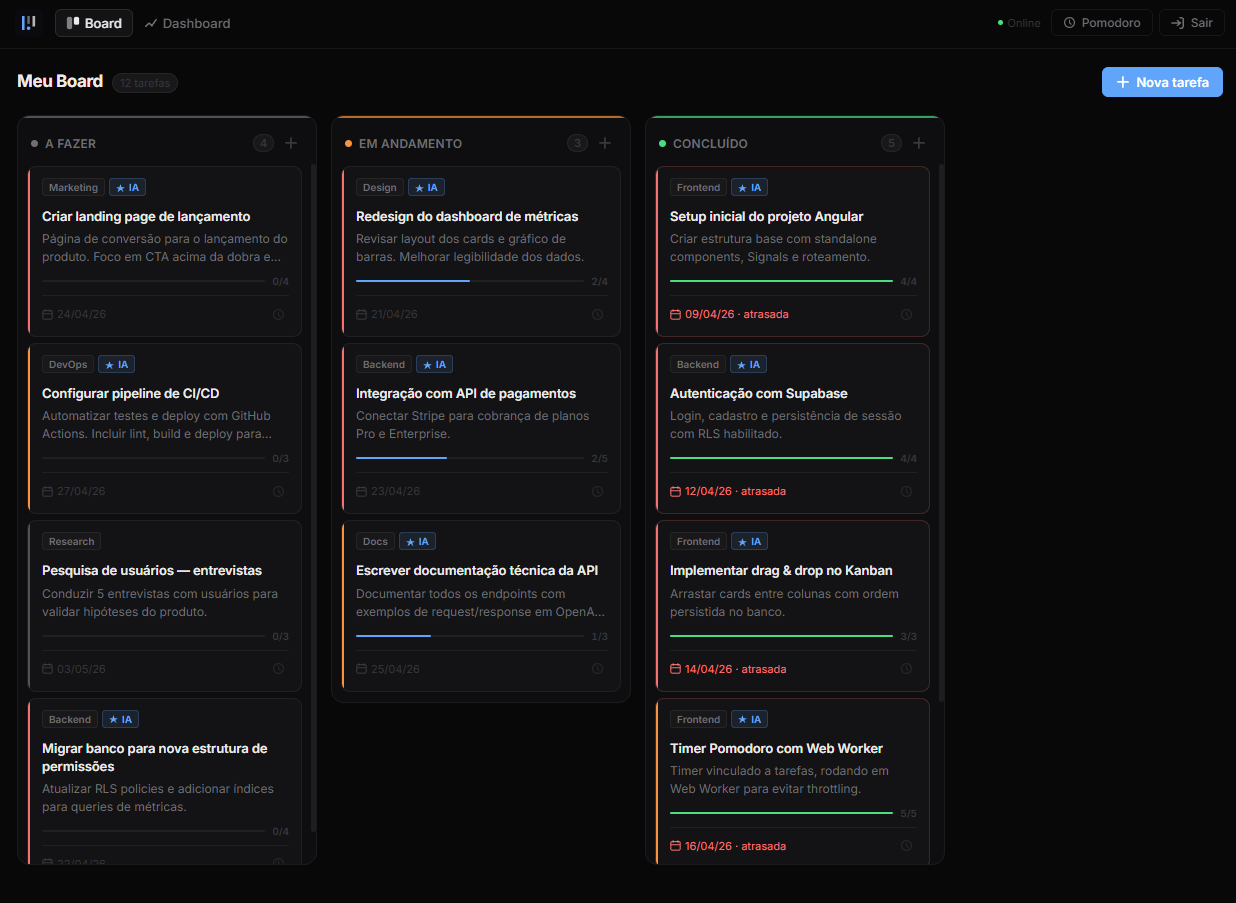1236x903 pixels.
Task: Click overdue date on Setup inicial card
Action: tap(736, 314)
